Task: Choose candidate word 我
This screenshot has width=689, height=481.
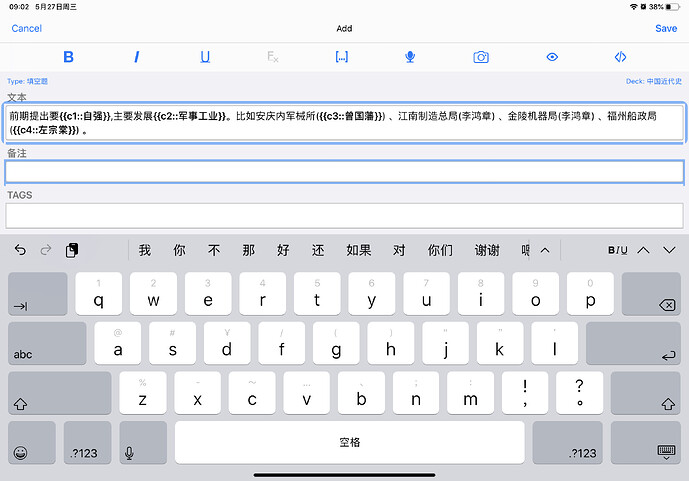Action: click(x=145, y=250)
